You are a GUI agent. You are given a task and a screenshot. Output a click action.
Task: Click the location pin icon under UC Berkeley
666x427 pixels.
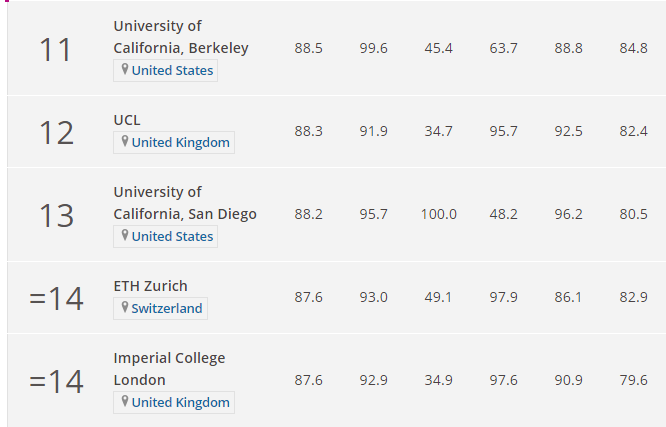click(x=125, y=70)
